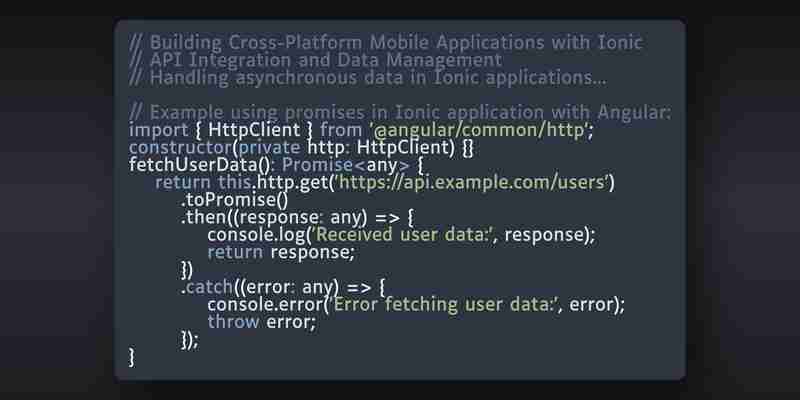
Task: Click the 'Promise<any>' return type
Action: 345,165
